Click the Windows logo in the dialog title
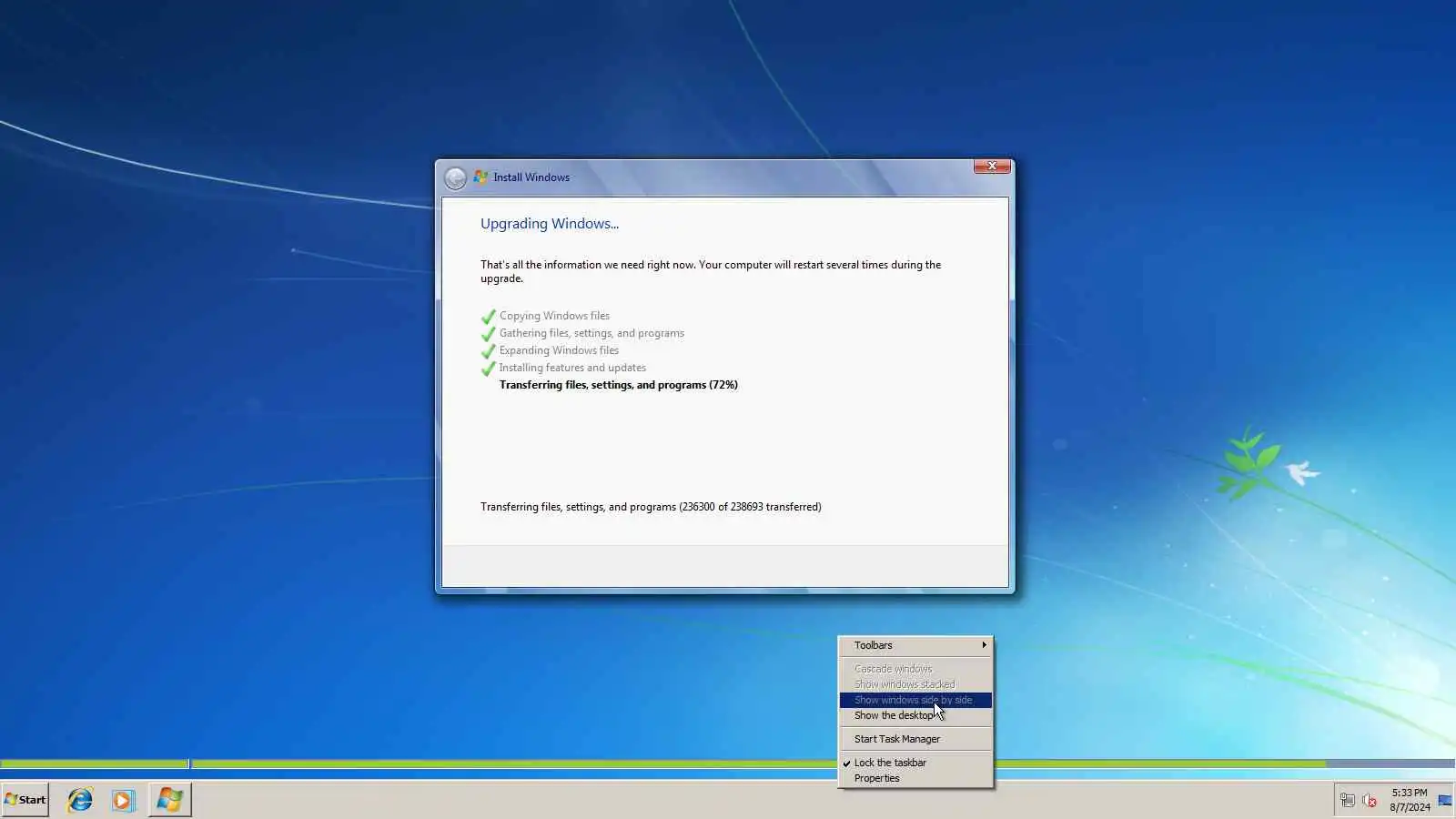The width and height of the screenshot is (1456, 819). (480, 177)
